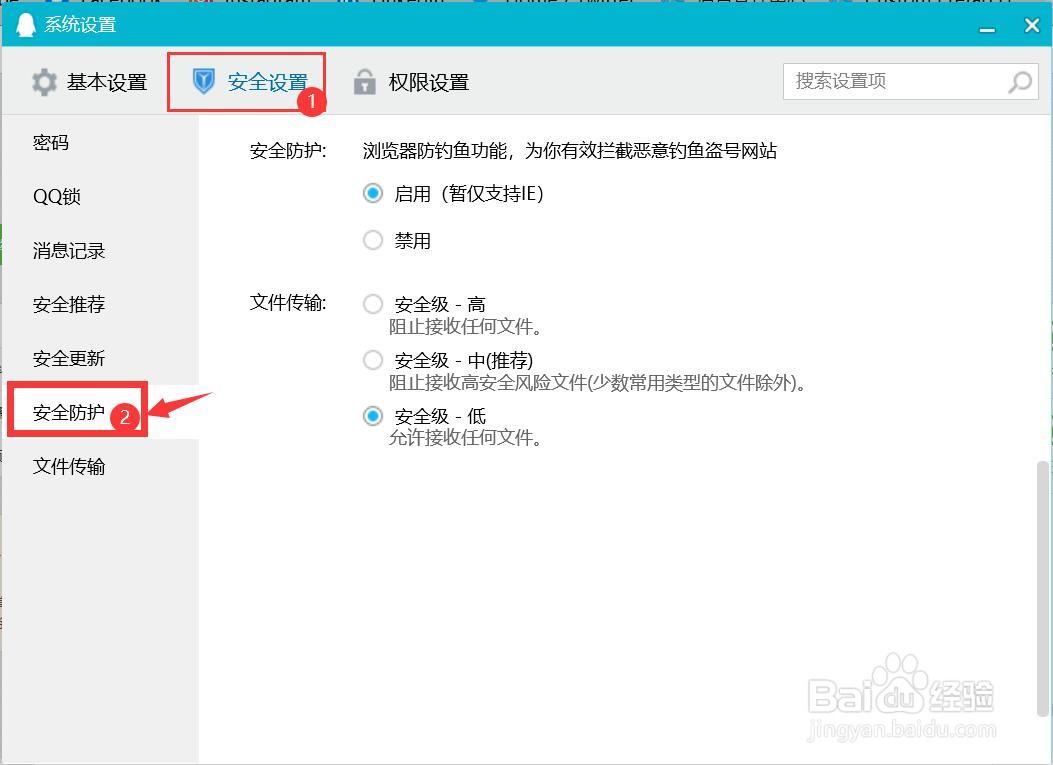Select 密码 in the sidebar
Viewport: 1053px width, 765px height.
coord(51,142)
